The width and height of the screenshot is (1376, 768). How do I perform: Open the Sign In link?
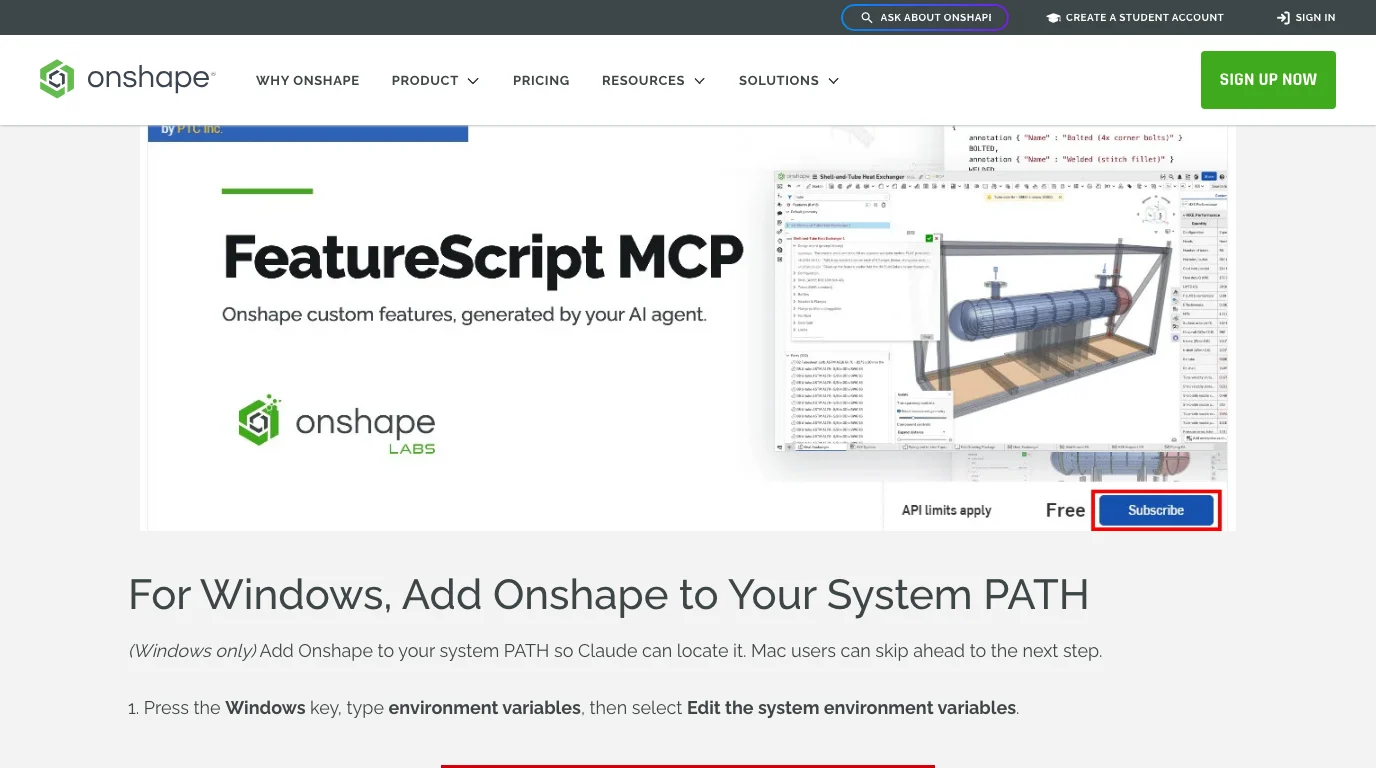click(1306, 18)
